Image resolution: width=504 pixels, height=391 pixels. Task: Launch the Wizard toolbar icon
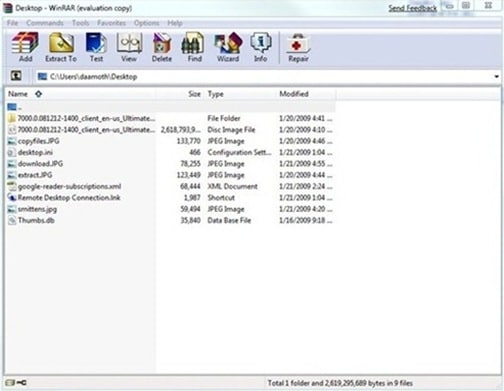[x=228, y=43]
